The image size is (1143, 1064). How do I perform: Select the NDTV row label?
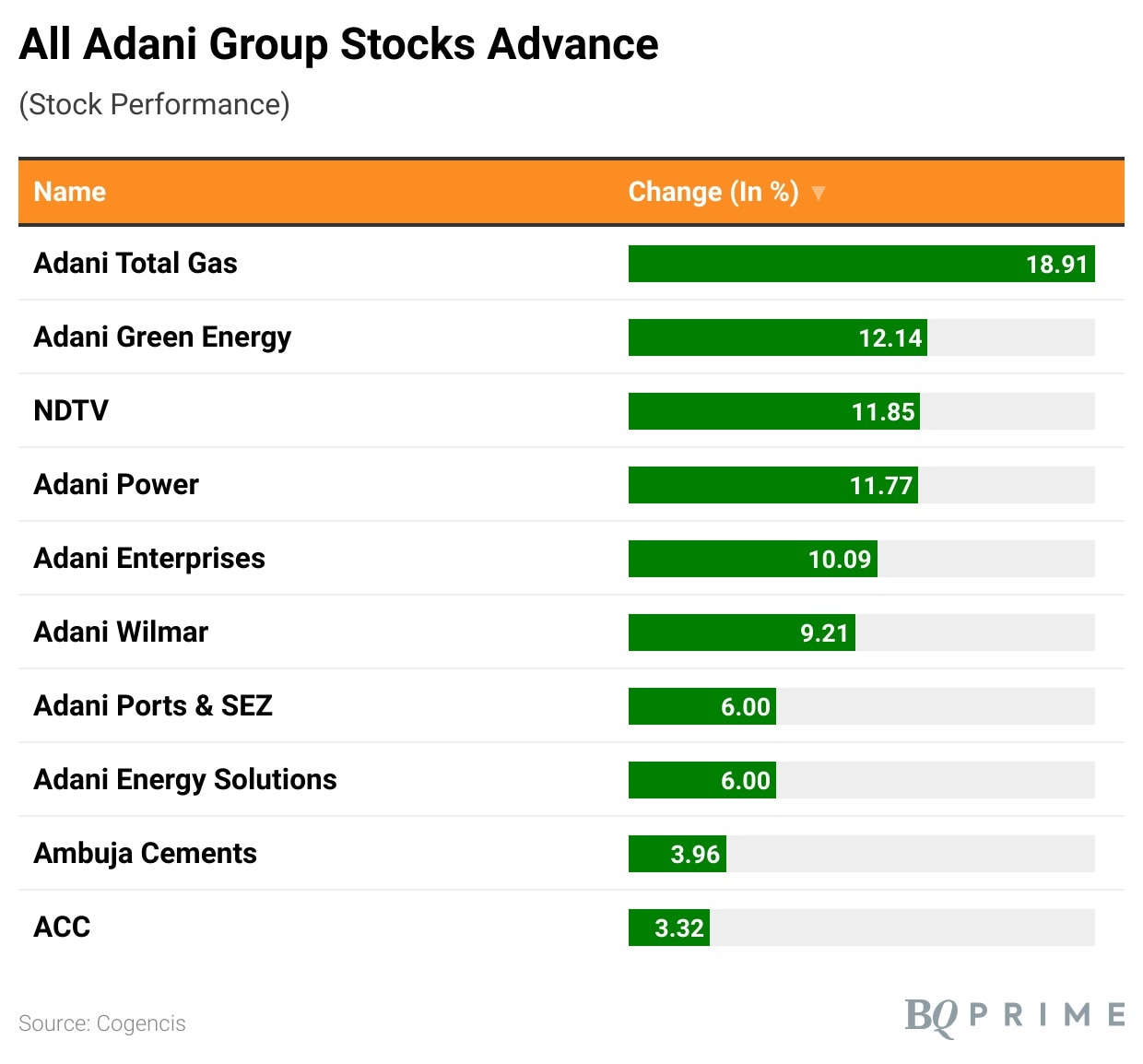coord(71,410)
